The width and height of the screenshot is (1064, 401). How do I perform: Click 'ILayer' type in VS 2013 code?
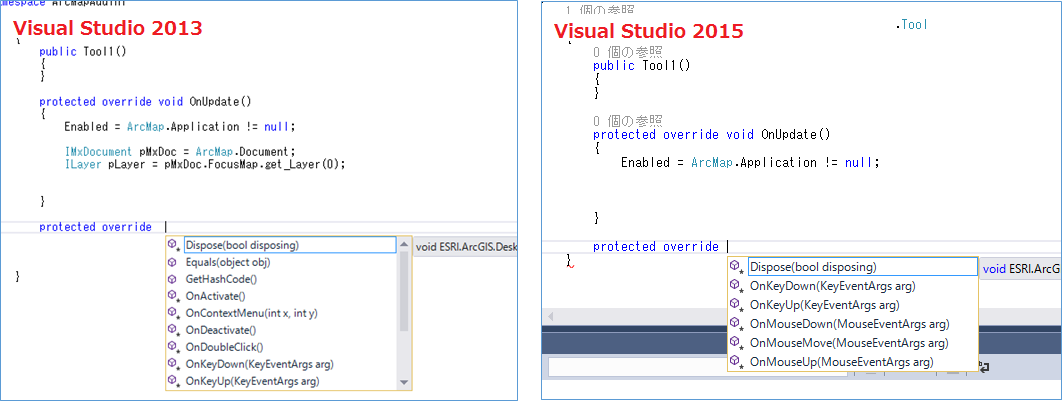click(83, 164)
